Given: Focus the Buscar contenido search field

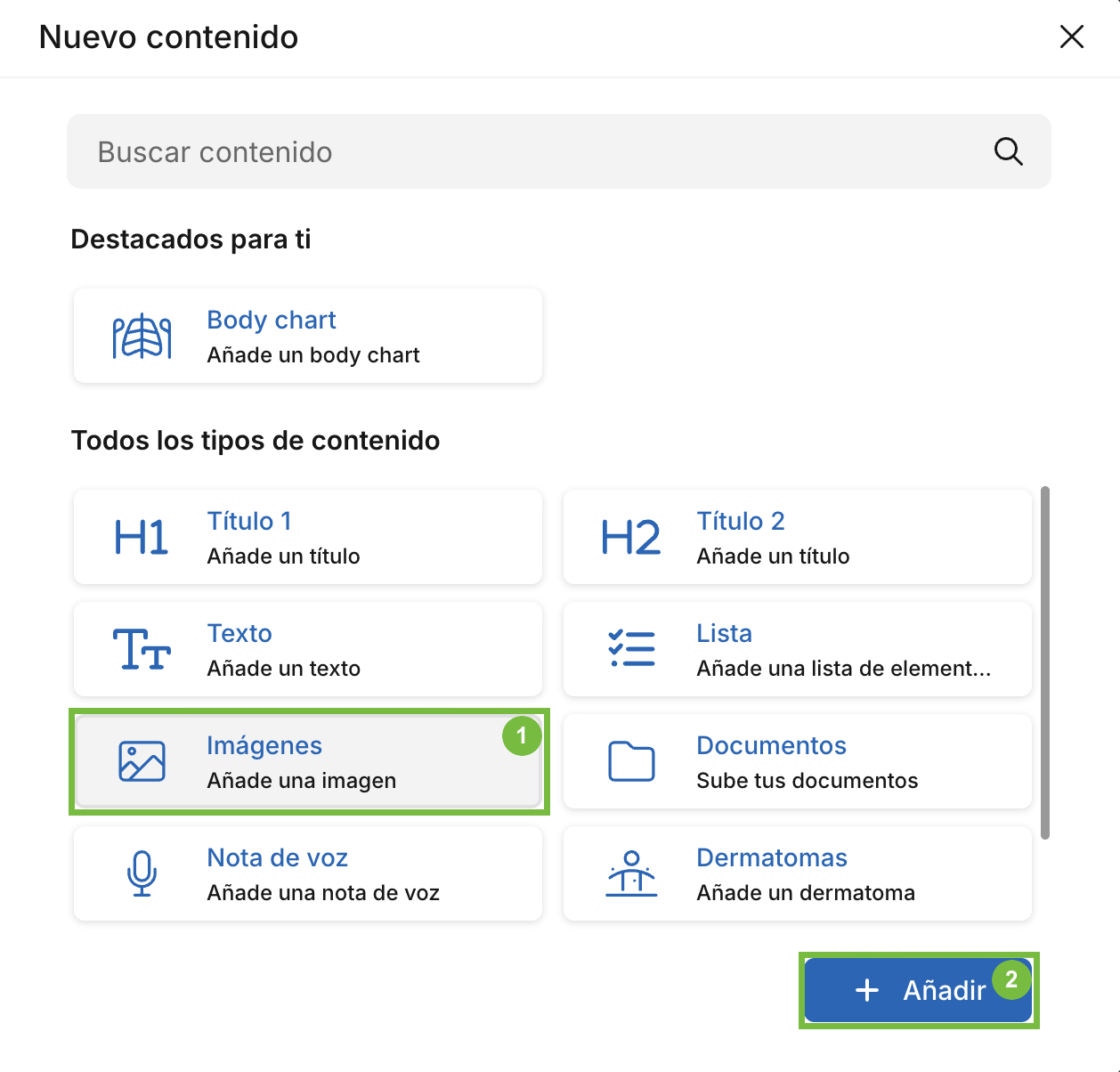Looking at the screenshot, I should [x=559, y=151].
